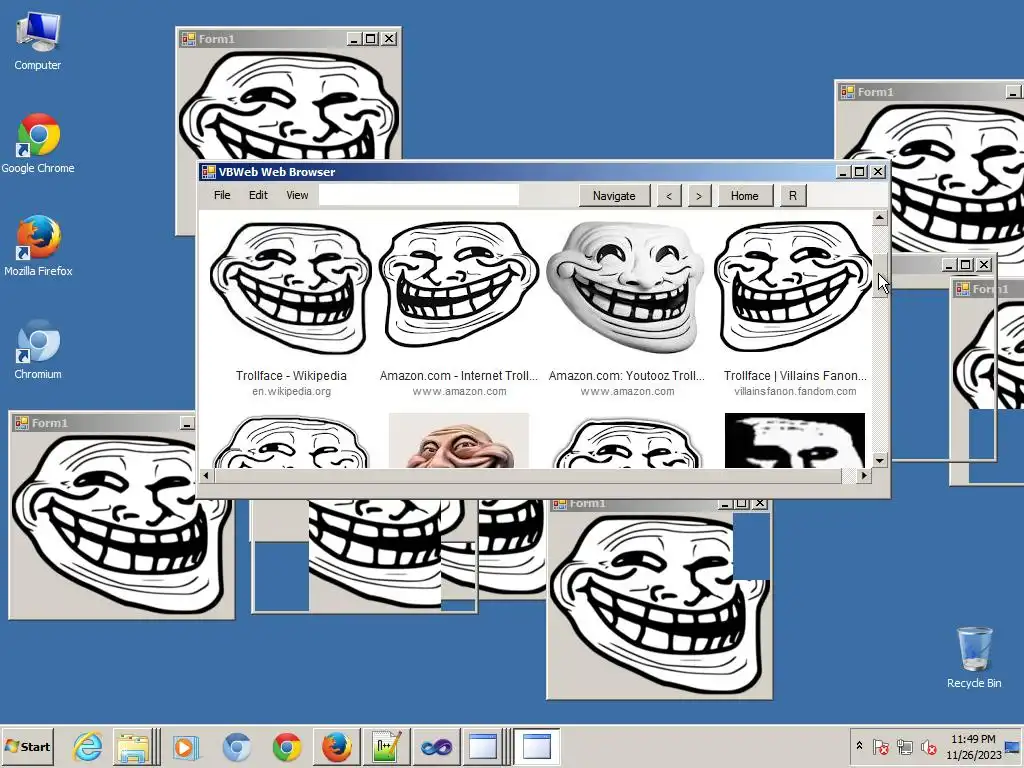Click the 'Trollface - Wikipedia' result title

291,376
